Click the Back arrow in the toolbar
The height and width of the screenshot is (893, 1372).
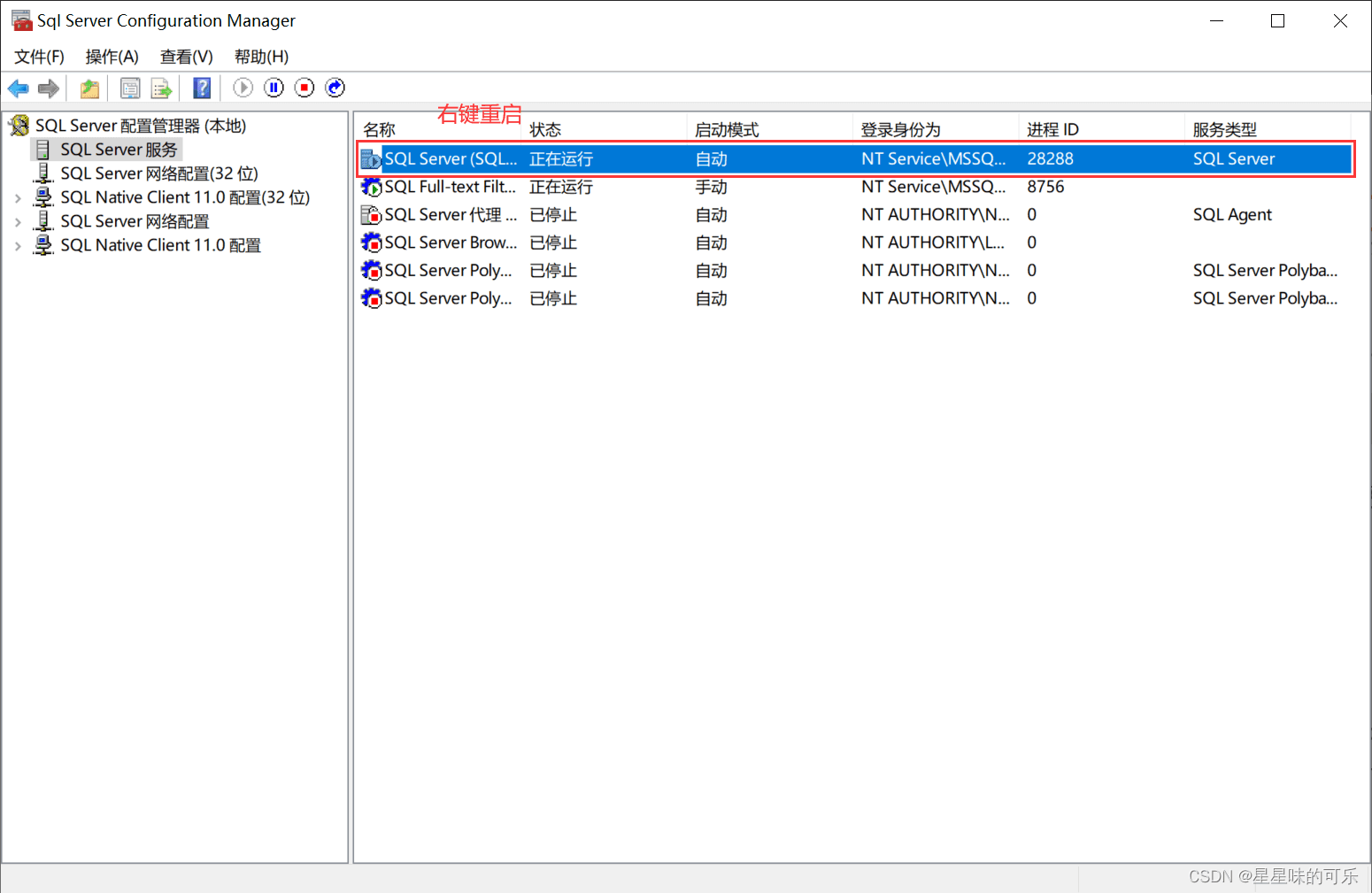click(18, 89)
